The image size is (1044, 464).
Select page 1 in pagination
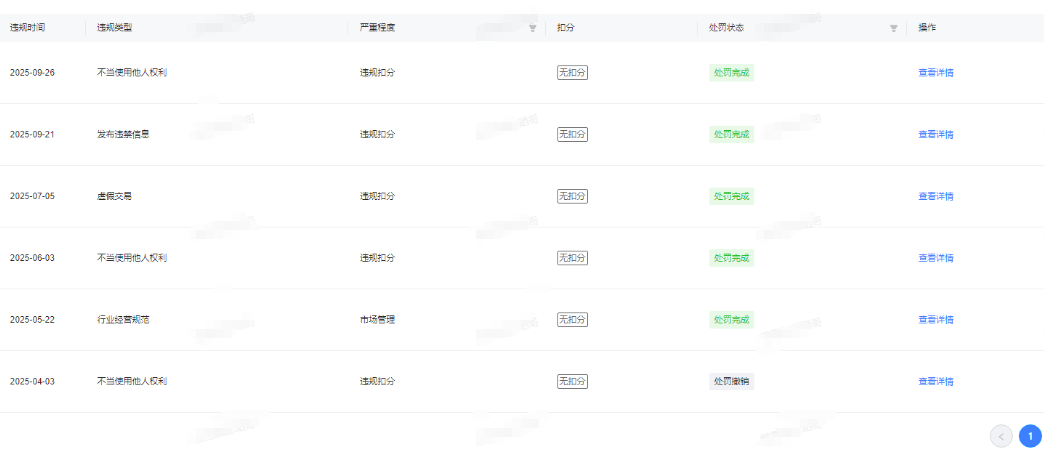[1030, 436]
